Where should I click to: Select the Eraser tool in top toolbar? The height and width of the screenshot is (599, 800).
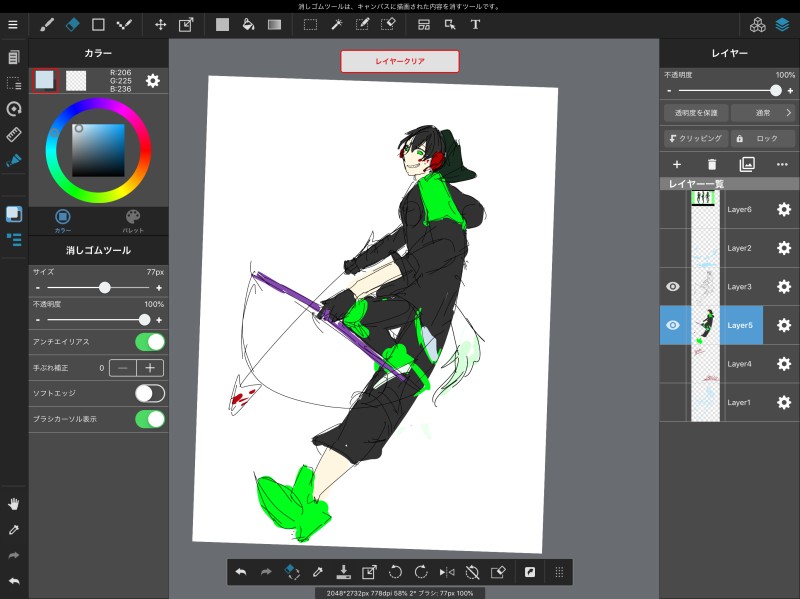coord(72,24)
